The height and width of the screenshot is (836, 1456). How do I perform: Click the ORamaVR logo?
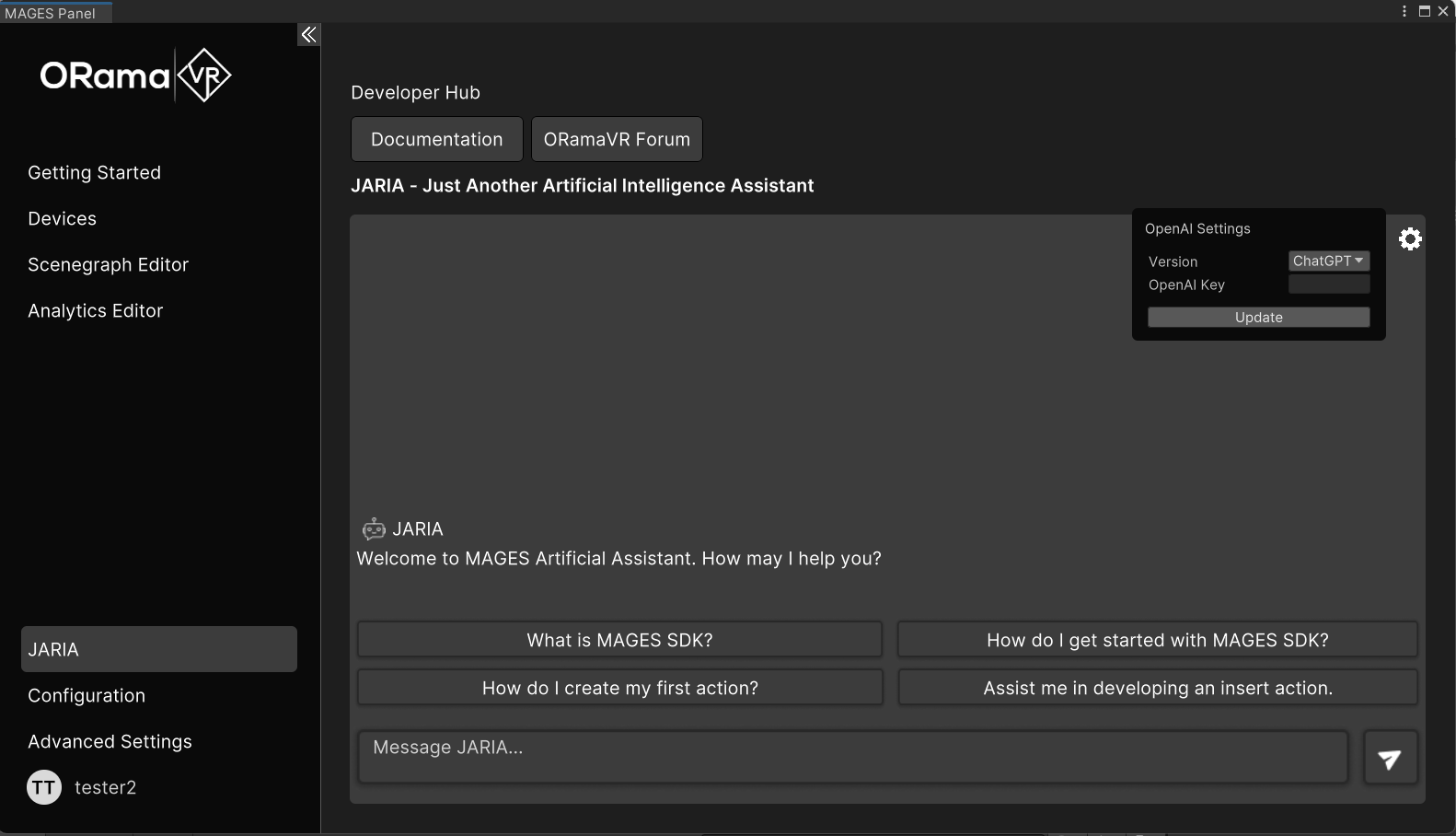135,75
